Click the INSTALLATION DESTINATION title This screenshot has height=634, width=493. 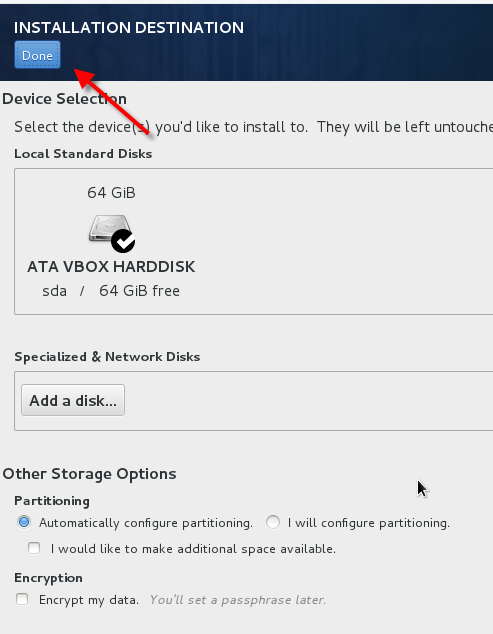[129, 27]
